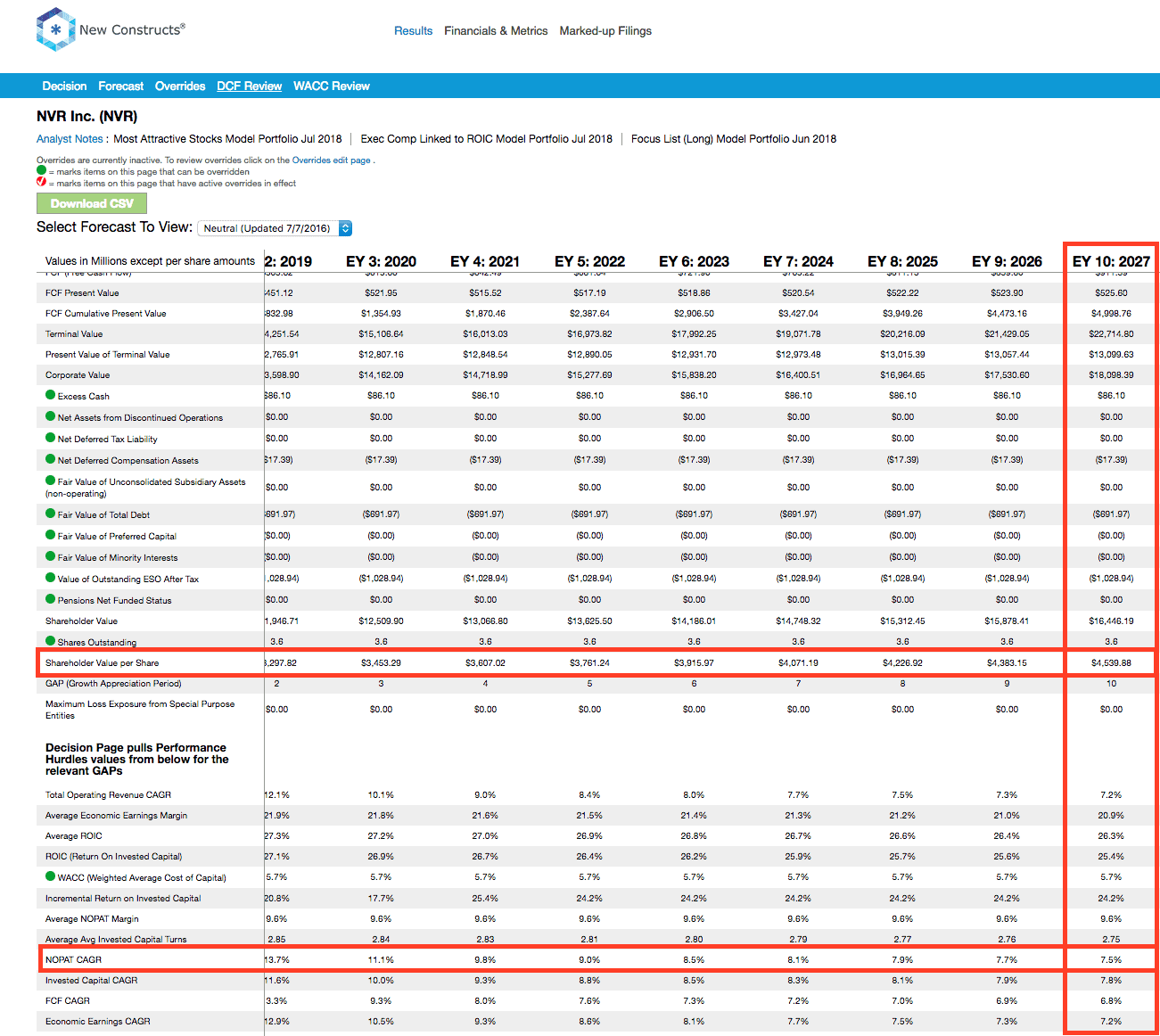The image size is (1160, 1036).
Task: Click Economic Earnings CAGR row label
Action: coord(98,1021)
